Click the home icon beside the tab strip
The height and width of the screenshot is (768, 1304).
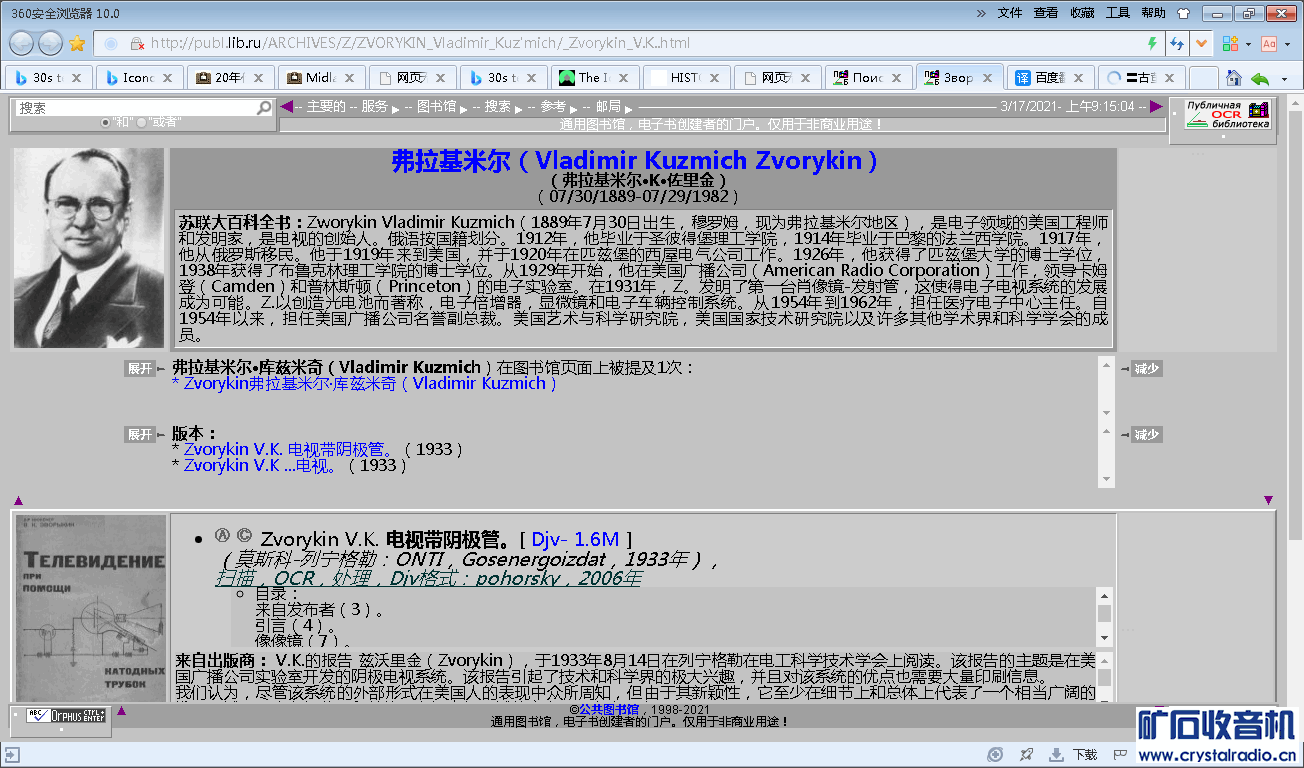(1234, 78)
